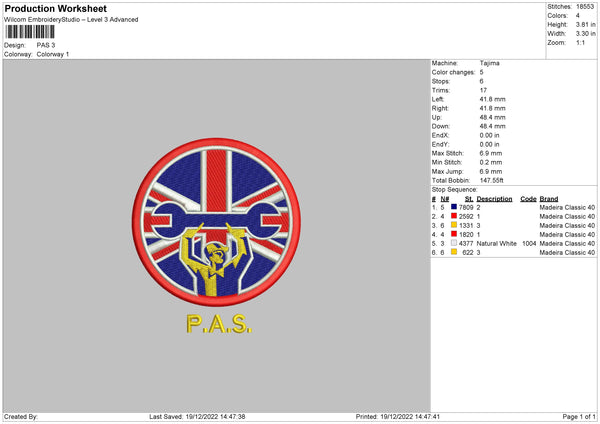The height and width of the screenshot is (424, 600).
Task: Click the Code column header
Action: 528,199
